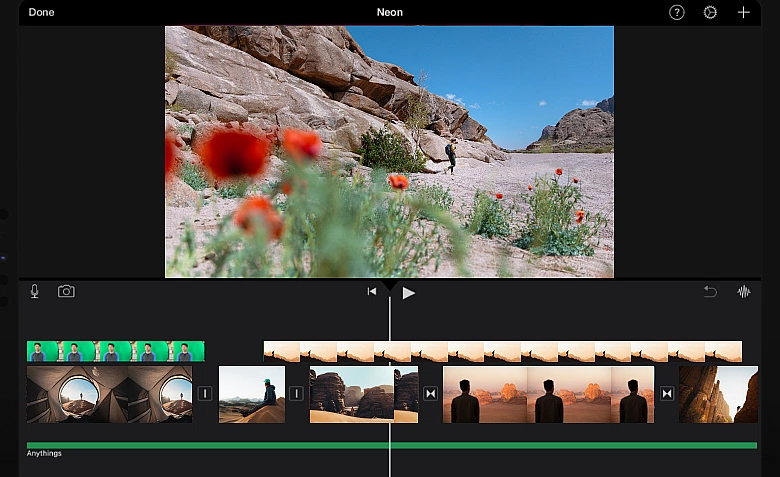Open transition after the dune sitter clip
The height and width of the screenshot is (477, 780).
click(296, 394)
